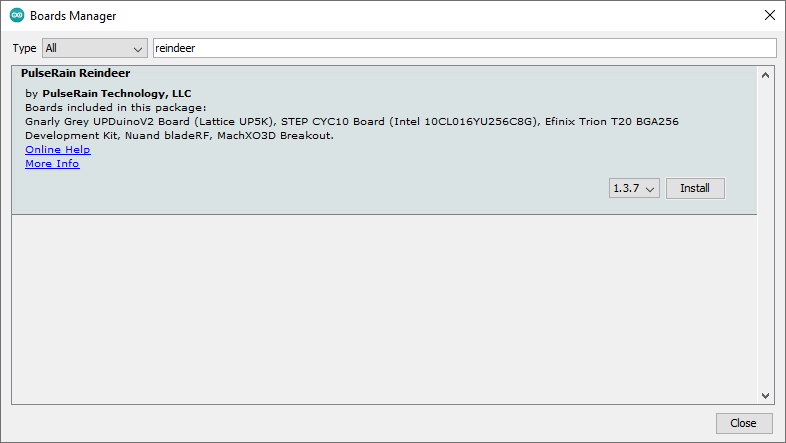This screenshot has height=443, width=786.
Task: Click the 'Boards included in this package' text
Action: [x=116, y=107]
